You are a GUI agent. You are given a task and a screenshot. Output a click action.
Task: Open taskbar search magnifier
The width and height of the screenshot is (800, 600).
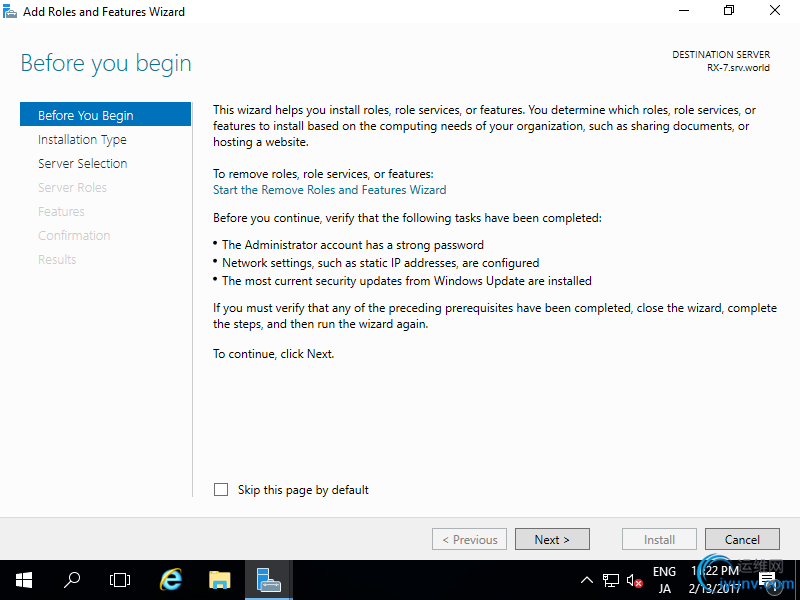pos(72,580)
